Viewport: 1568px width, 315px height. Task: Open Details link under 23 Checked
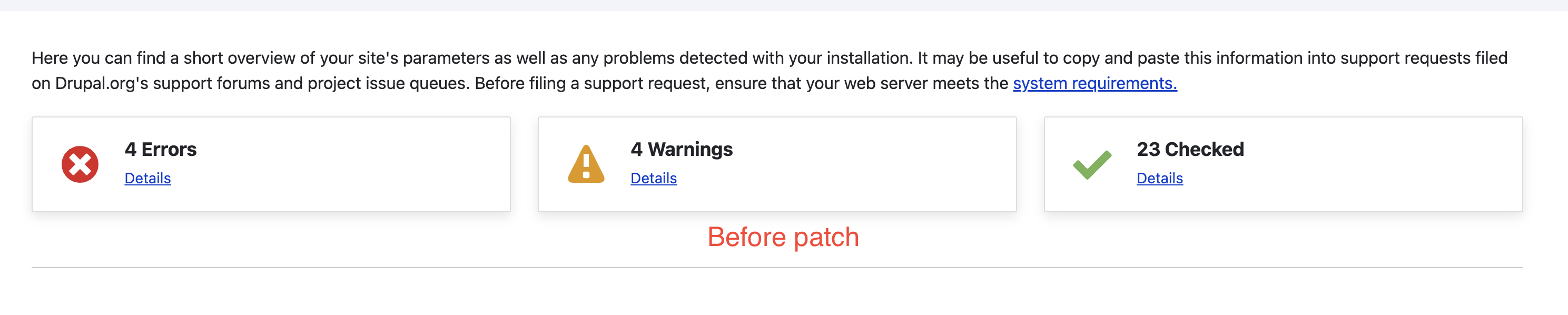1160,178
